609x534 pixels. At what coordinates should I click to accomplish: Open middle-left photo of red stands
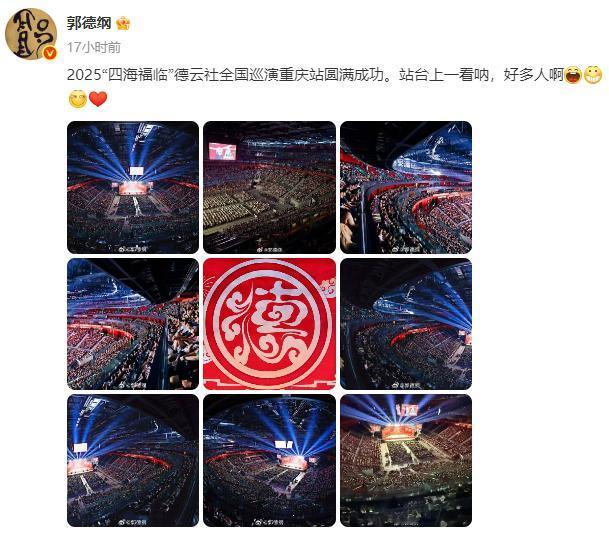tap(133, 324)
